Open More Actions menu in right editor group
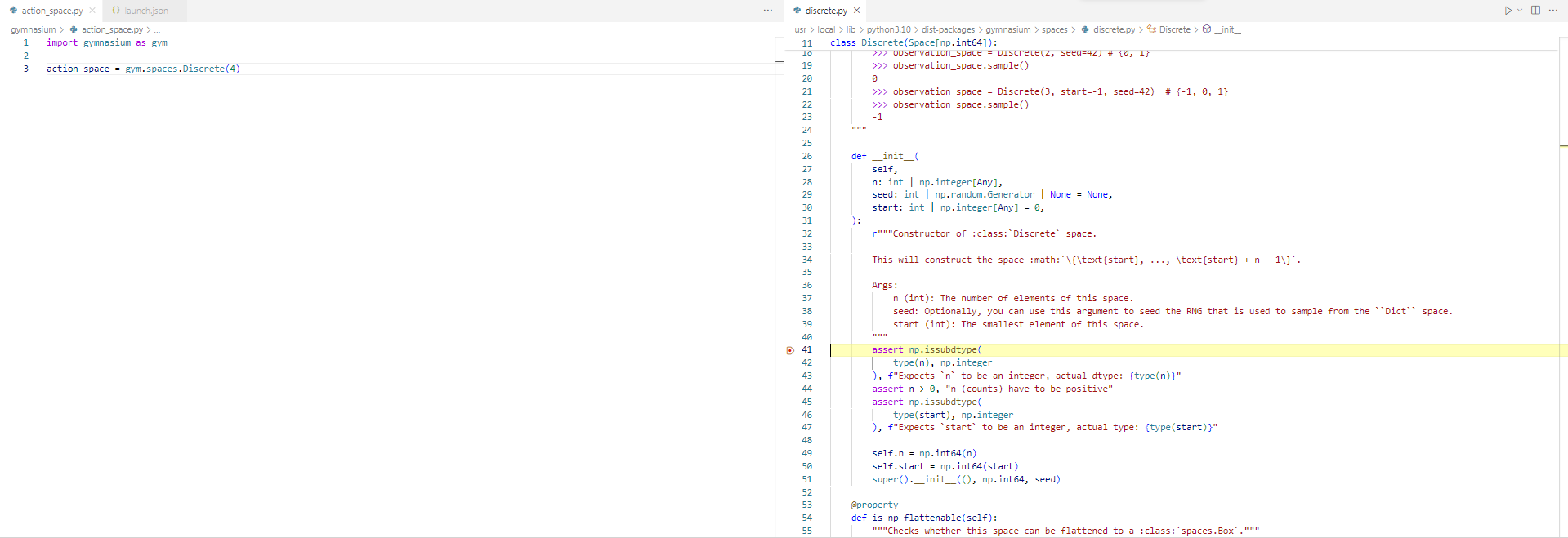Screen dimensions: 1568x538 (1553, 11)
